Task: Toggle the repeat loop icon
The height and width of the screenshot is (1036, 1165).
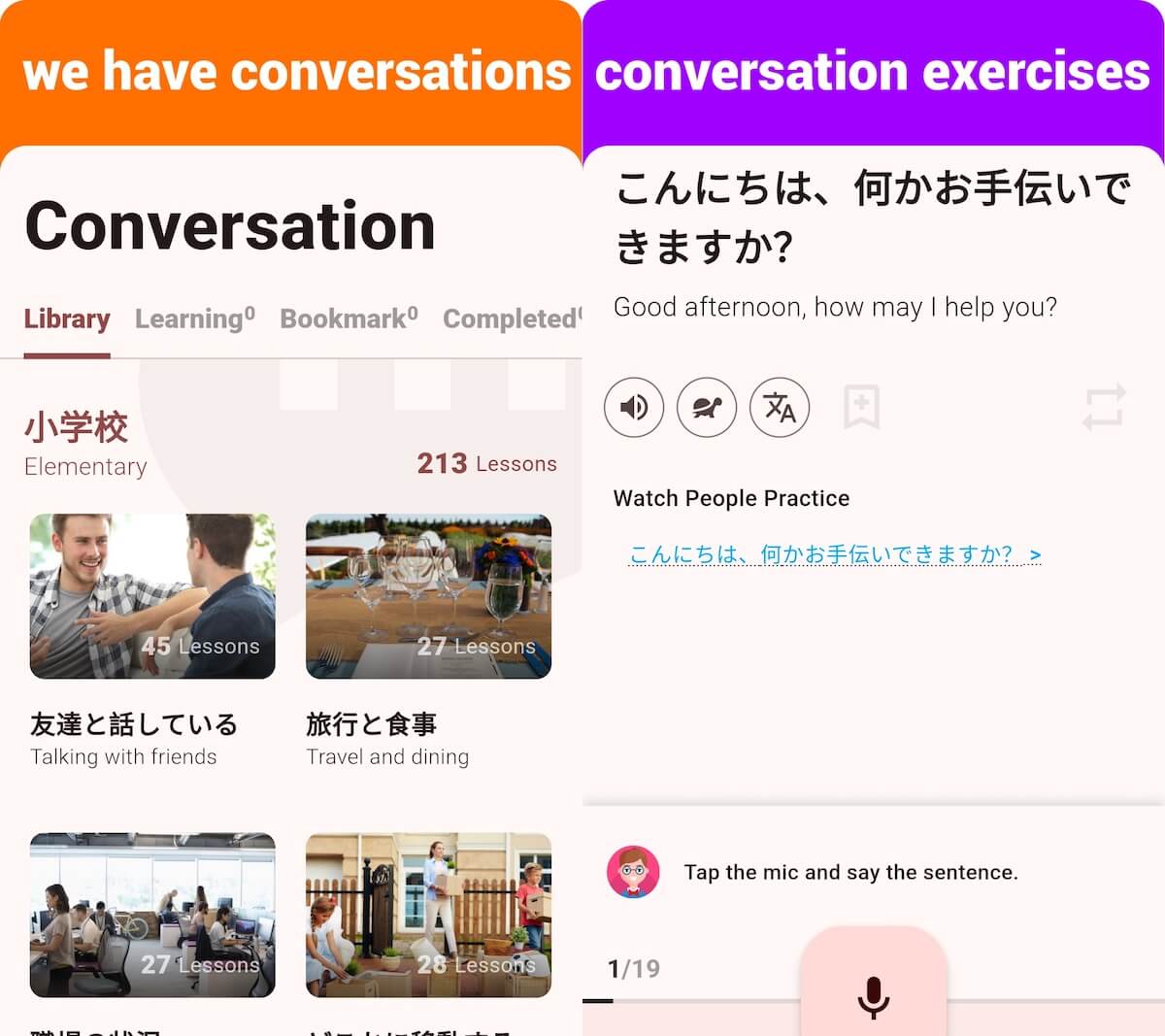Action: (1104, 407)
